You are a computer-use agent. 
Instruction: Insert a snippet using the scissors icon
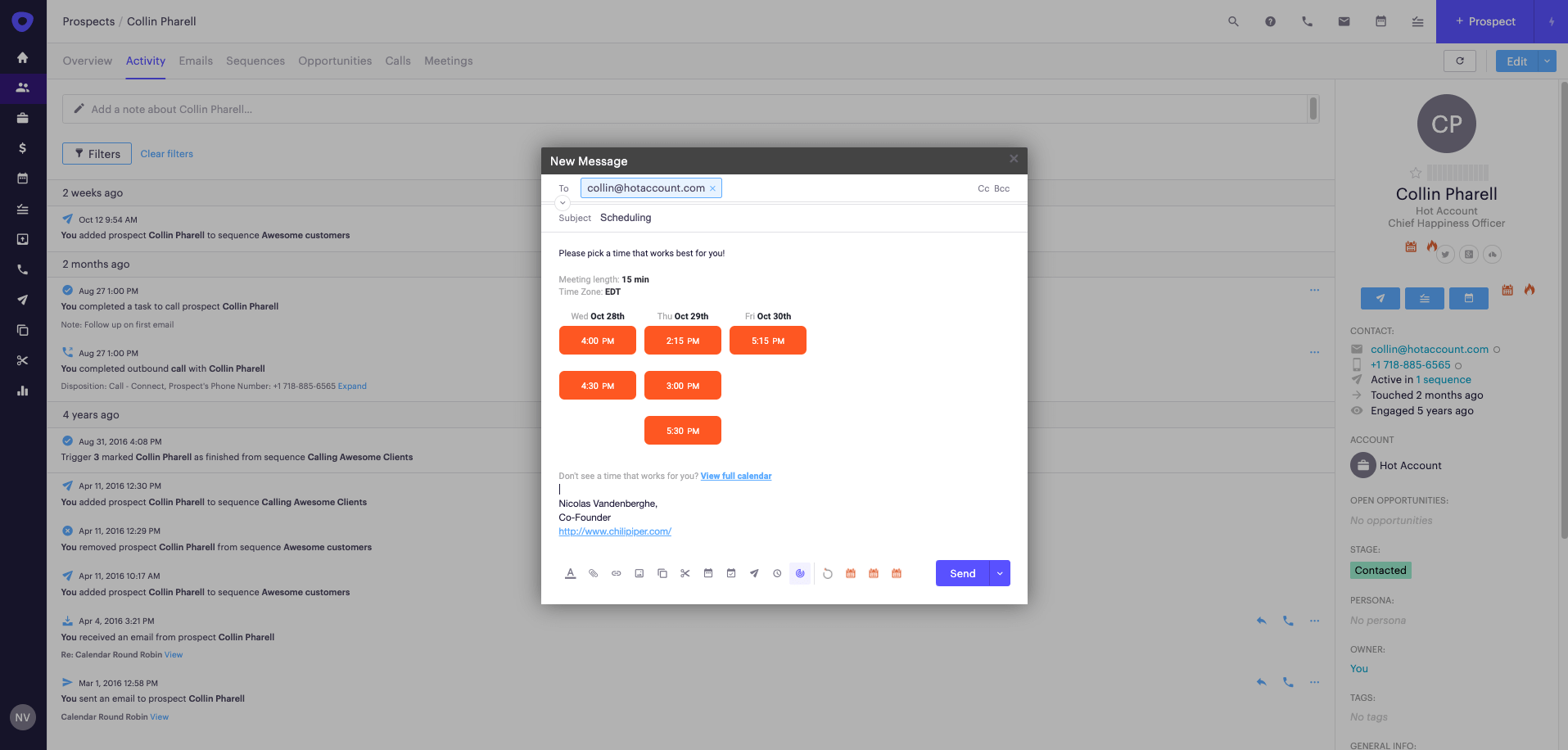click(685, 573)
